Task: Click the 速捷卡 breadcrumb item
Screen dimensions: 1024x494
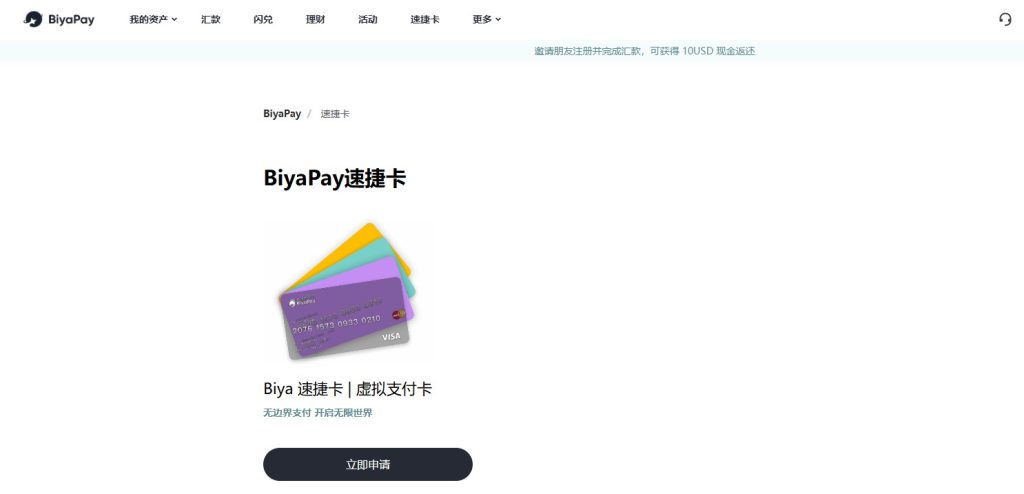Action: click(x=335, y=114)
